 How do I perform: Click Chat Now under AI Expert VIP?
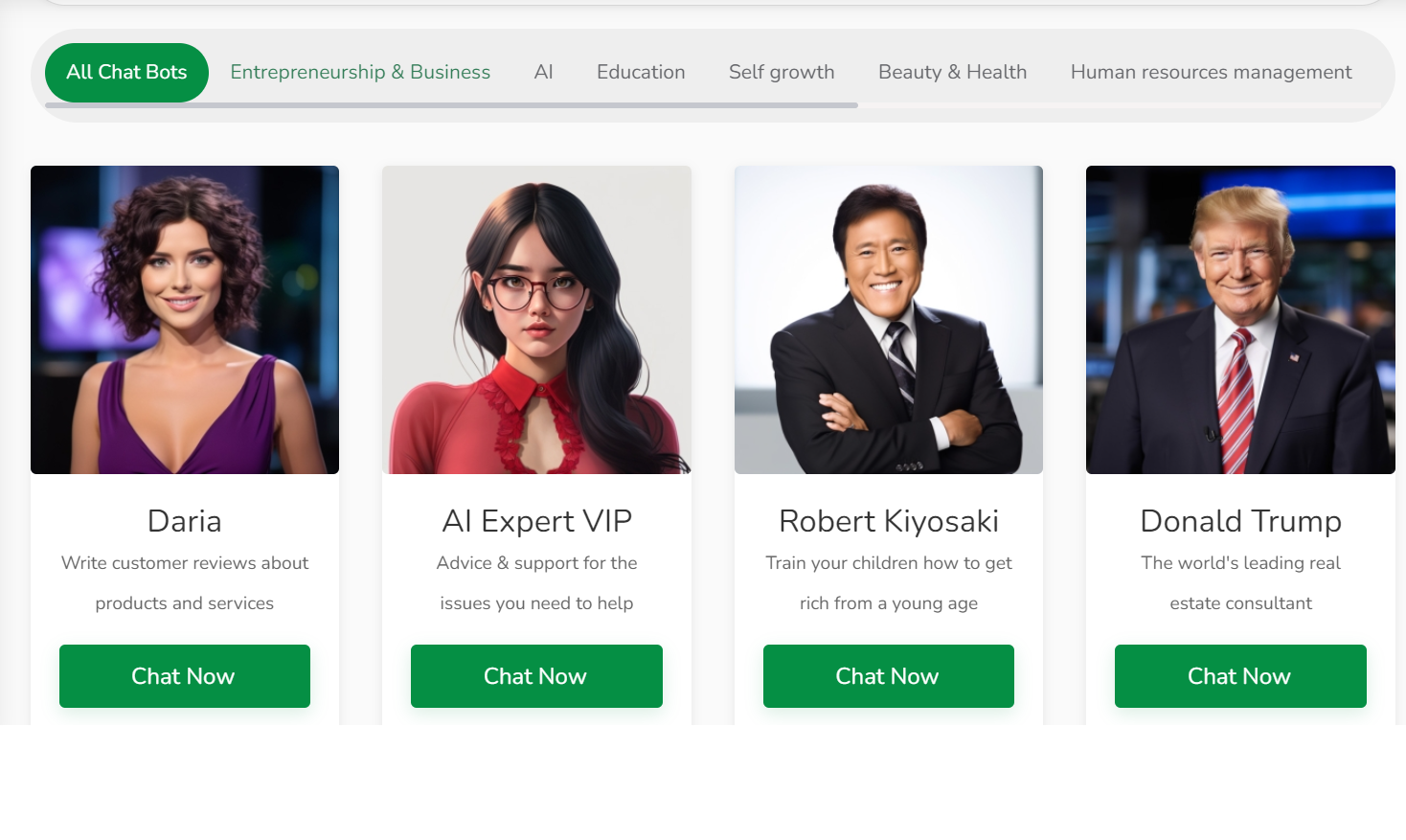click(536, 676)
